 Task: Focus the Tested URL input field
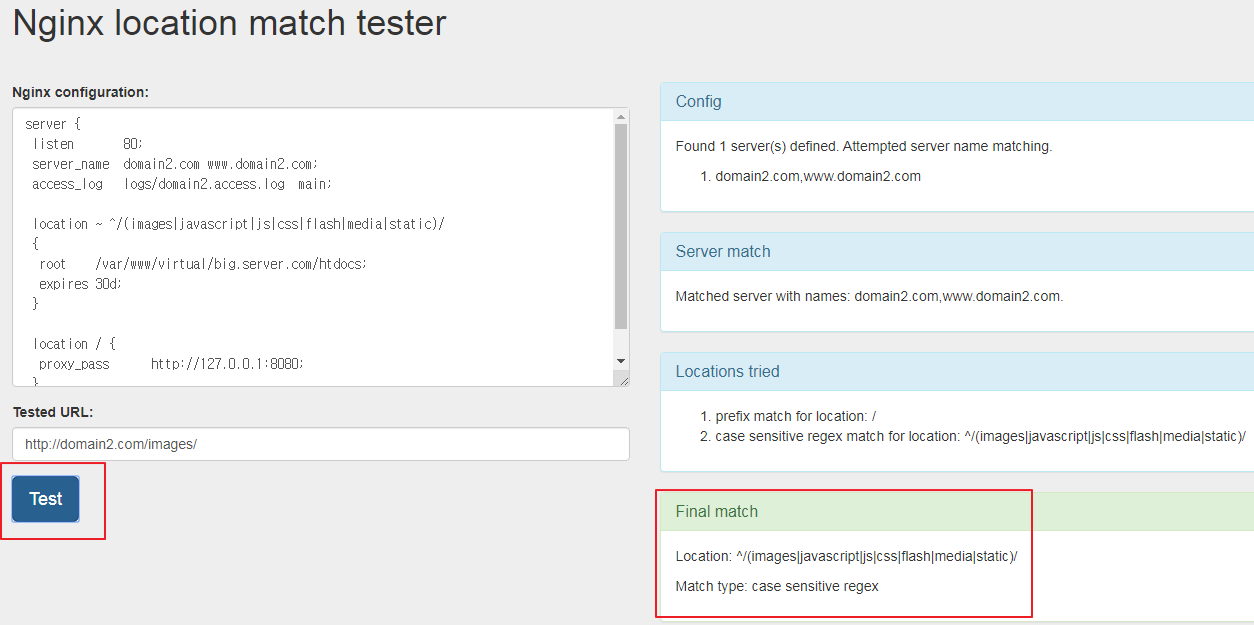click(x=320, y=444)
